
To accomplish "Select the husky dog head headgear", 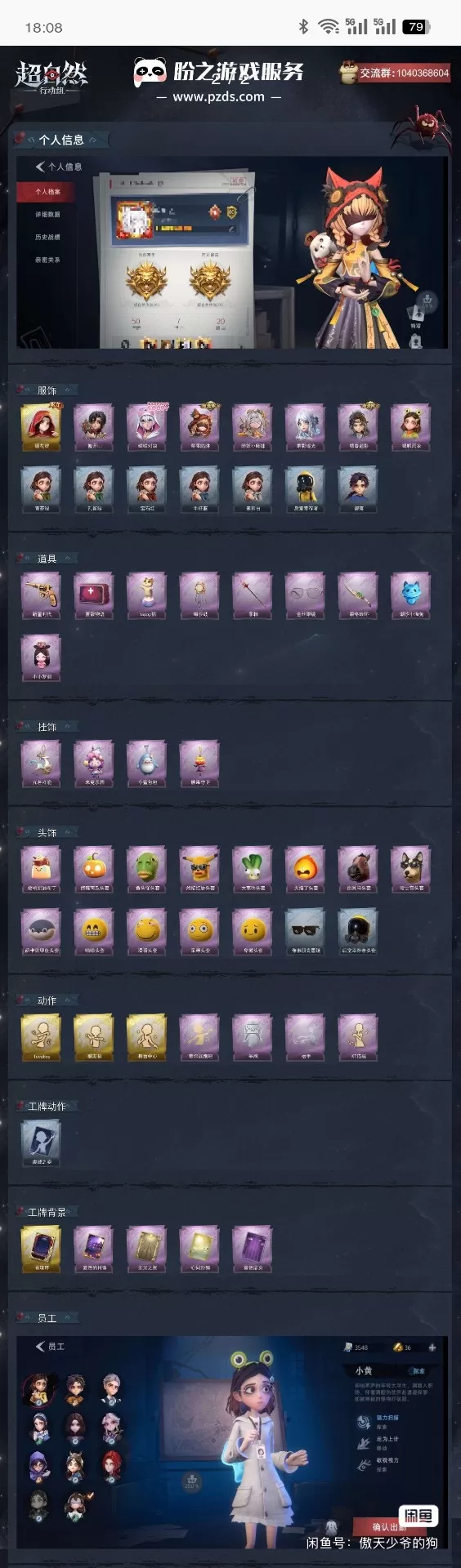I will [410, 868].
